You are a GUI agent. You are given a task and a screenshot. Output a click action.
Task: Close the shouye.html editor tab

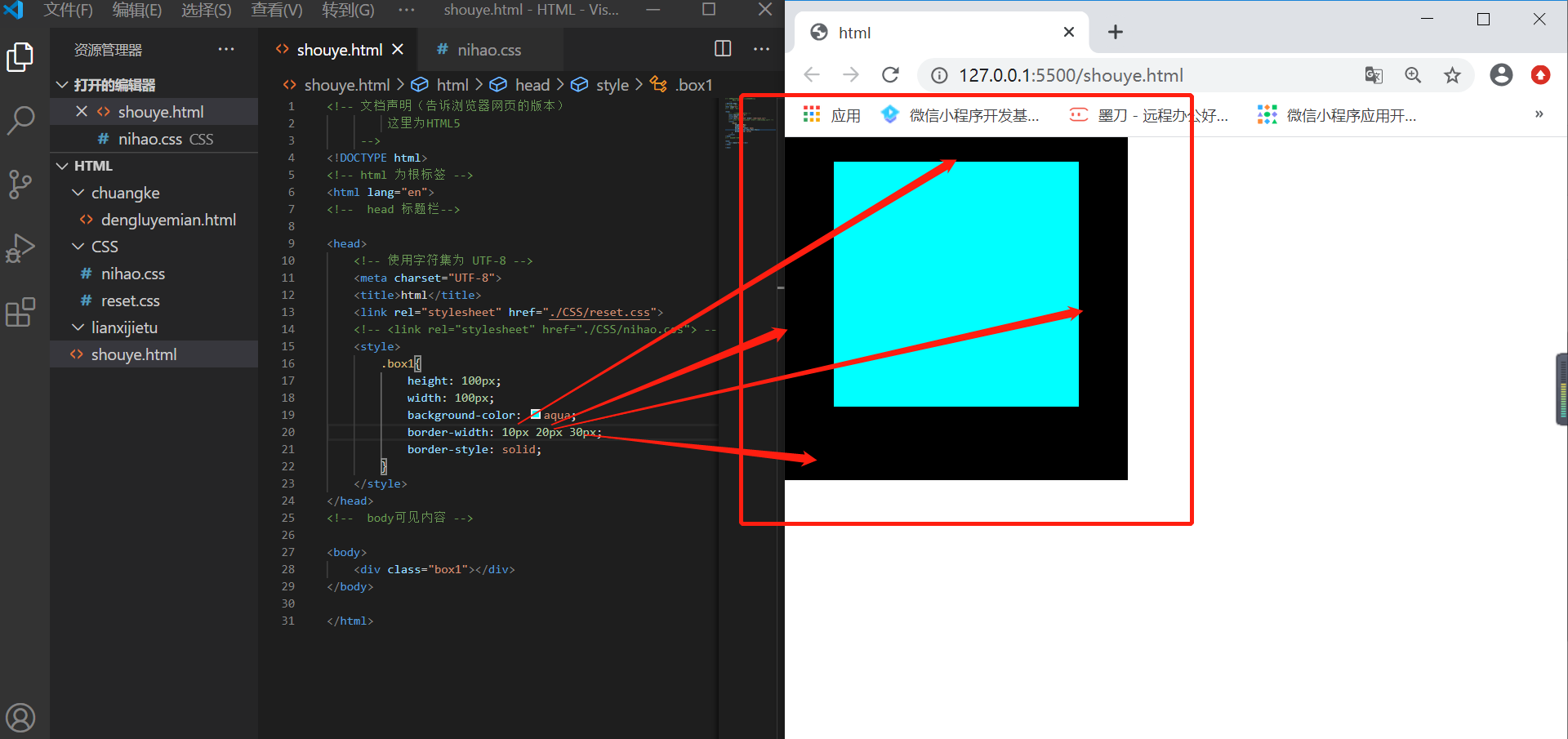[x=398, y=49]
